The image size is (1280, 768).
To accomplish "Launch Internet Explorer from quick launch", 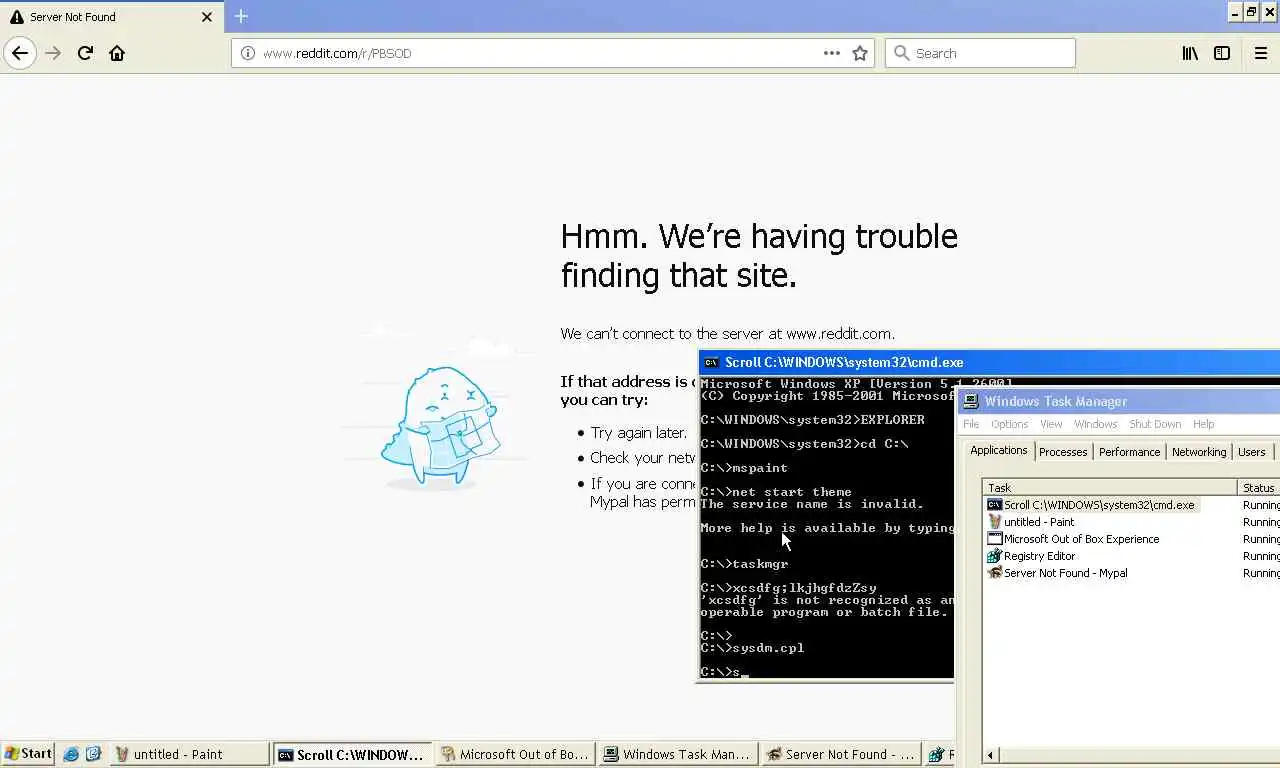I will (x=71, y=754).
